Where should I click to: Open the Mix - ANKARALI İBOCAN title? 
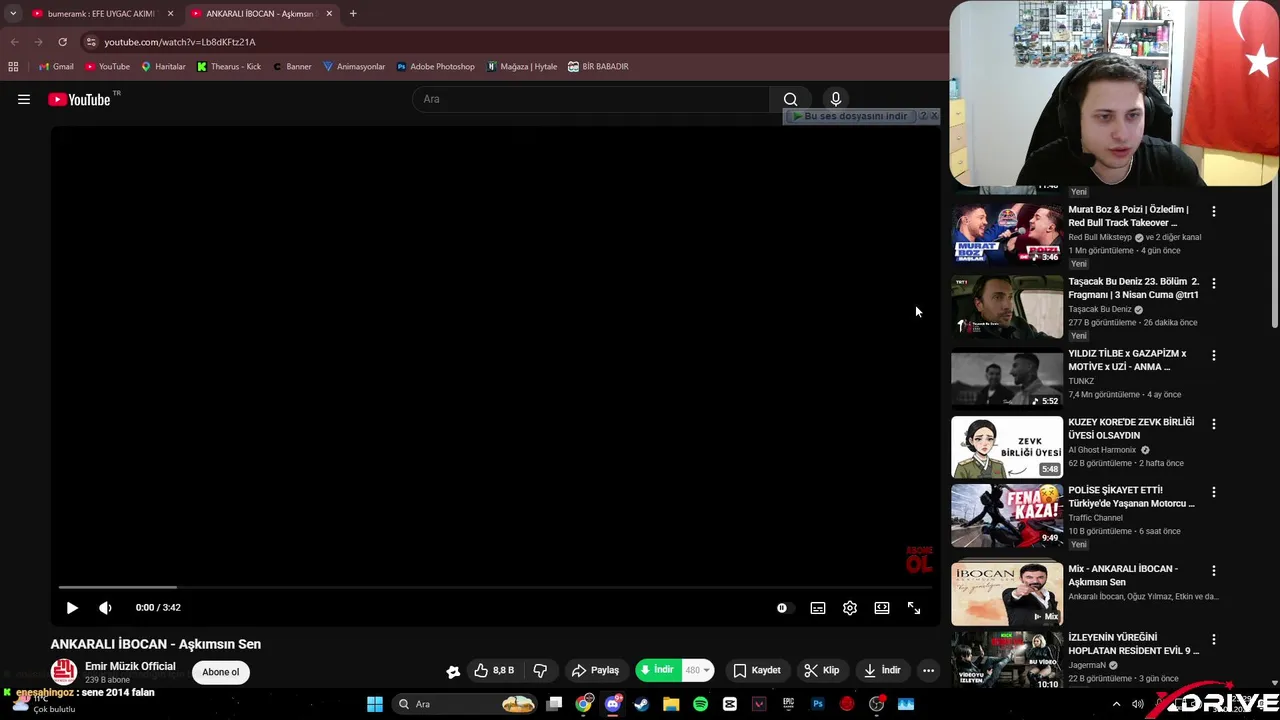1123,575
